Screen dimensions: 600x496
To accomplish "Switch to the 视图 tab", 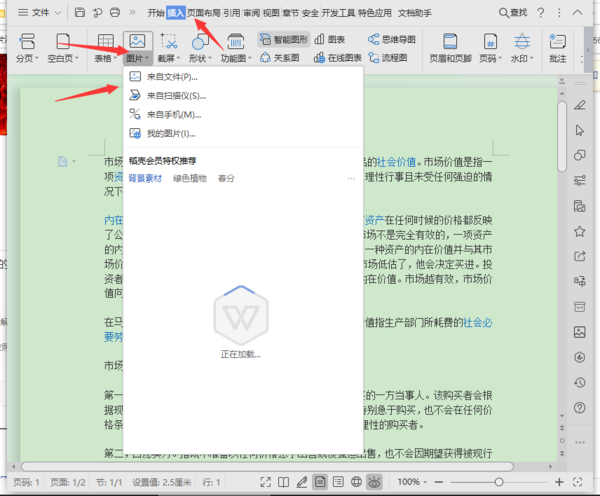I will click(x=271, y=13).
